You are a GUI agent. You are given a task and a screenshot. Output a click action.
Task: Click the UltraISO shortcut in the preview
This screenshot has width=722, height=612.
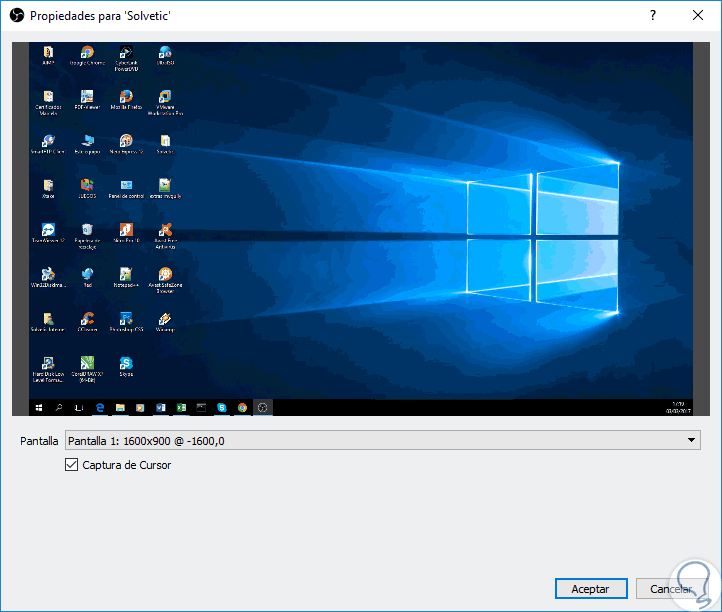pos(165,55)
